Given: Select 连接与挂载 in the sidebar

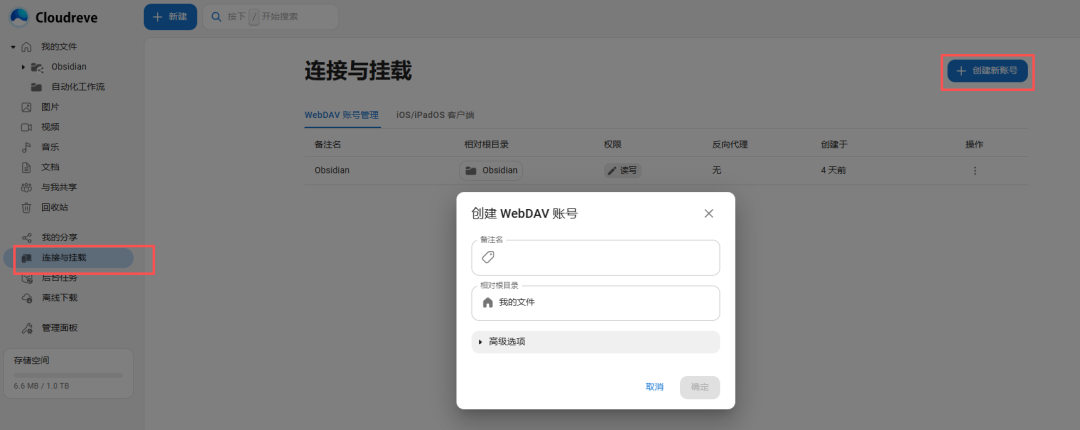Looking at the screenshot, I should coord(69,258).
